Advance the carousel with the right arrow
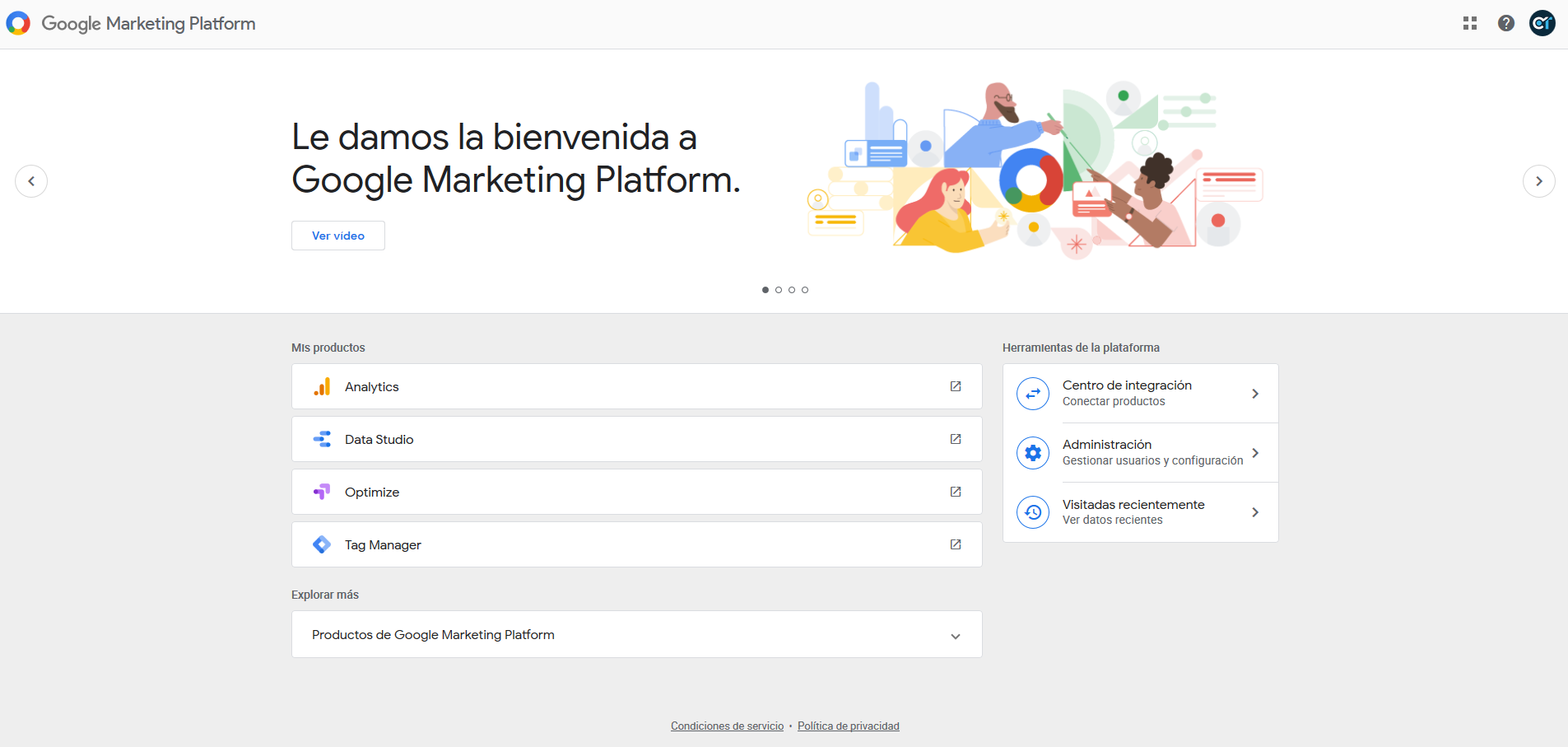This screenshot has height=747, width=1568. 1538,180
